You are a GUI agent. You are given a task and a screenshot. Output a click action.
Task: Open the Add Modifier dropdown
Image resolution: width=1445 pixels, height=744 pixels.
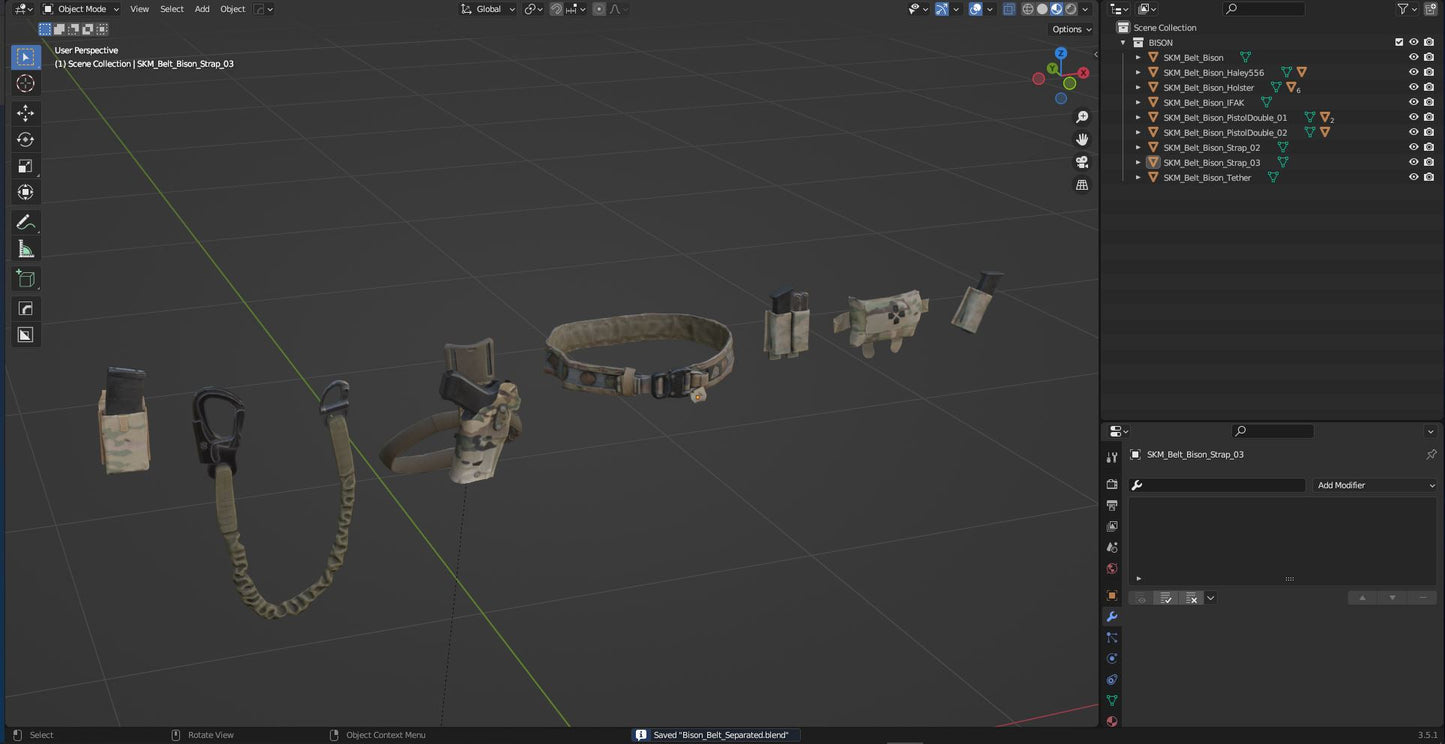(1375, 485)
